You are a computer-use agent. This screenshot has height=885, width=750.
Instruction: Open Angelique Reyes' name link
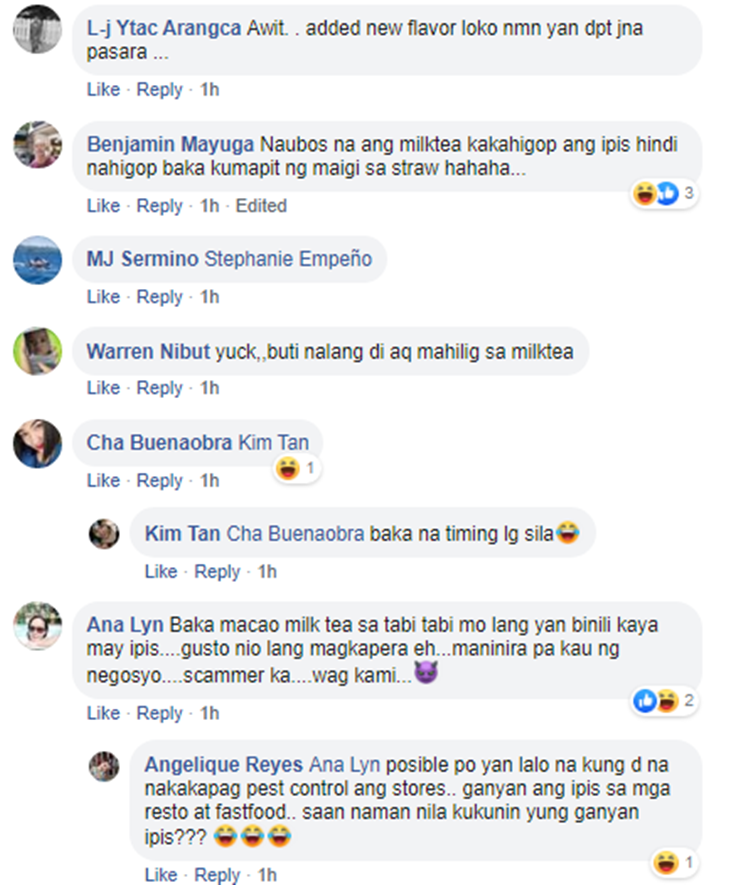[x=223, y=764]
